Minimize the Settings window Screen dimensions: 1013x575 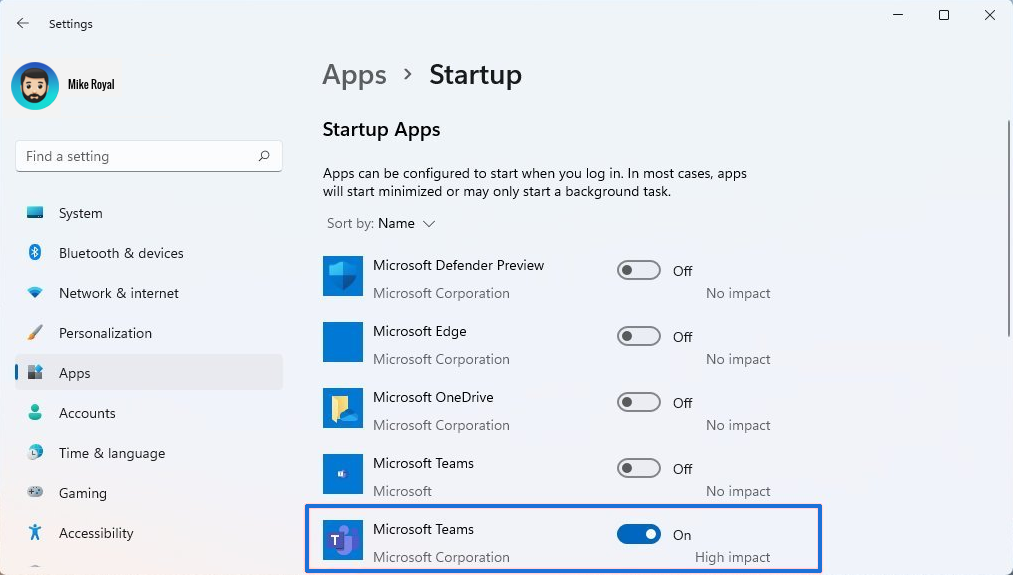[x=898, y=15]
